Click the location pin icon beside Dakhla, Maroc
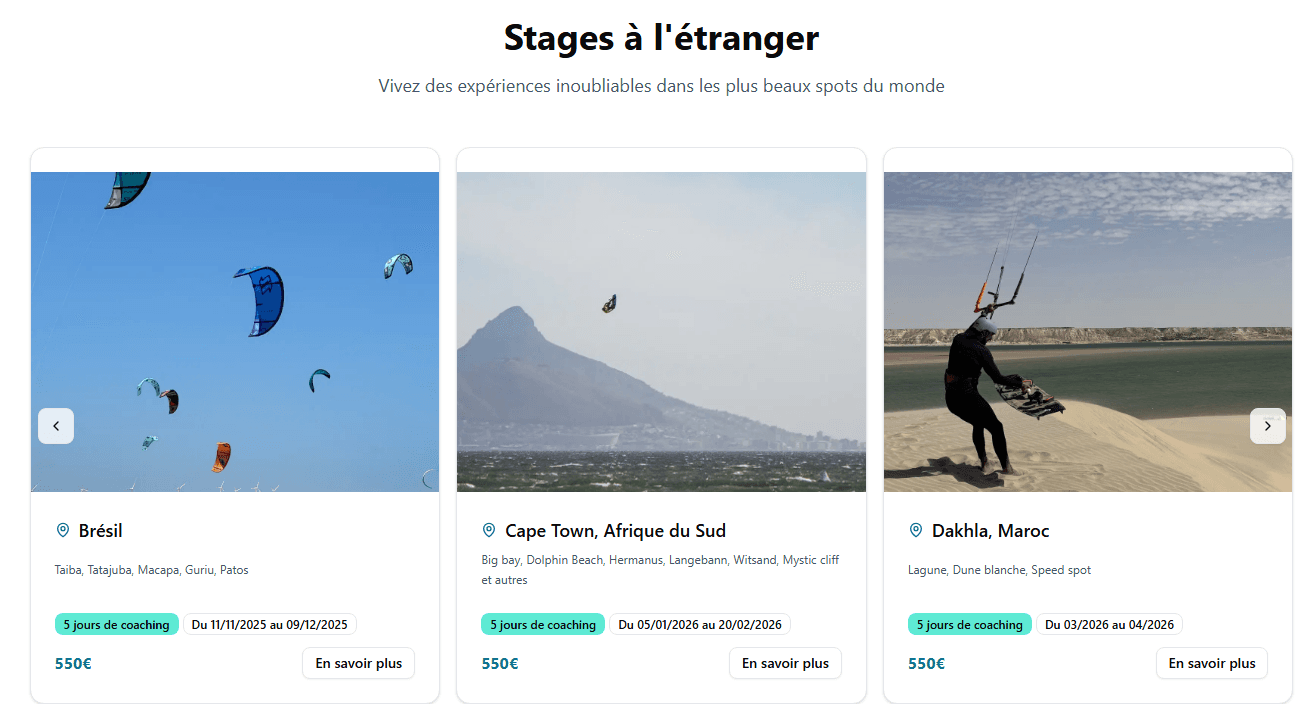 [916, 531]
